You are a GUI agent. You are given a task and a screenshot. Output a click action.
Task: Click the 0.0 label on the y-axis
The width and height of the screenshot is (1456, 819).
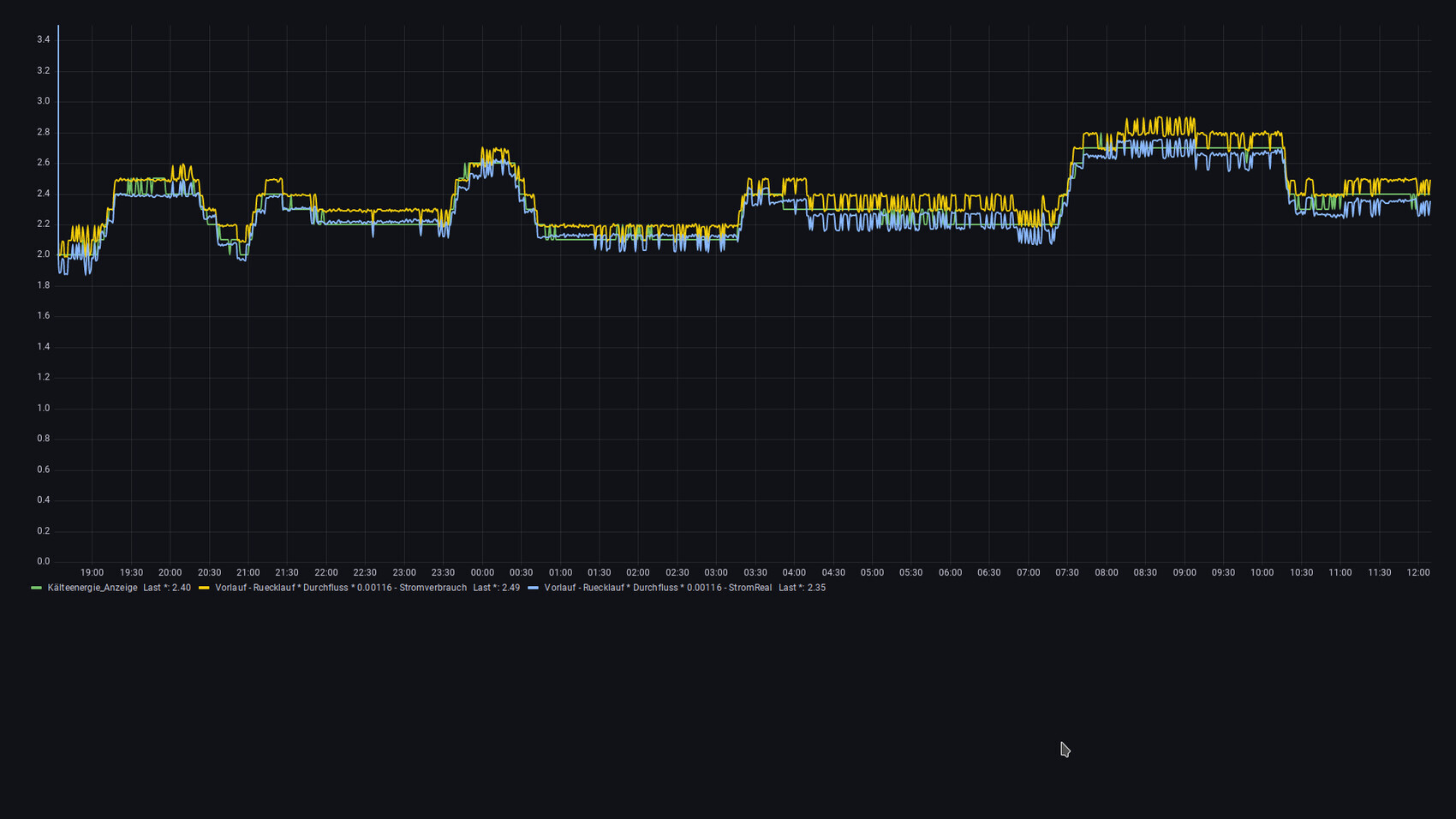tap(43, 561)
